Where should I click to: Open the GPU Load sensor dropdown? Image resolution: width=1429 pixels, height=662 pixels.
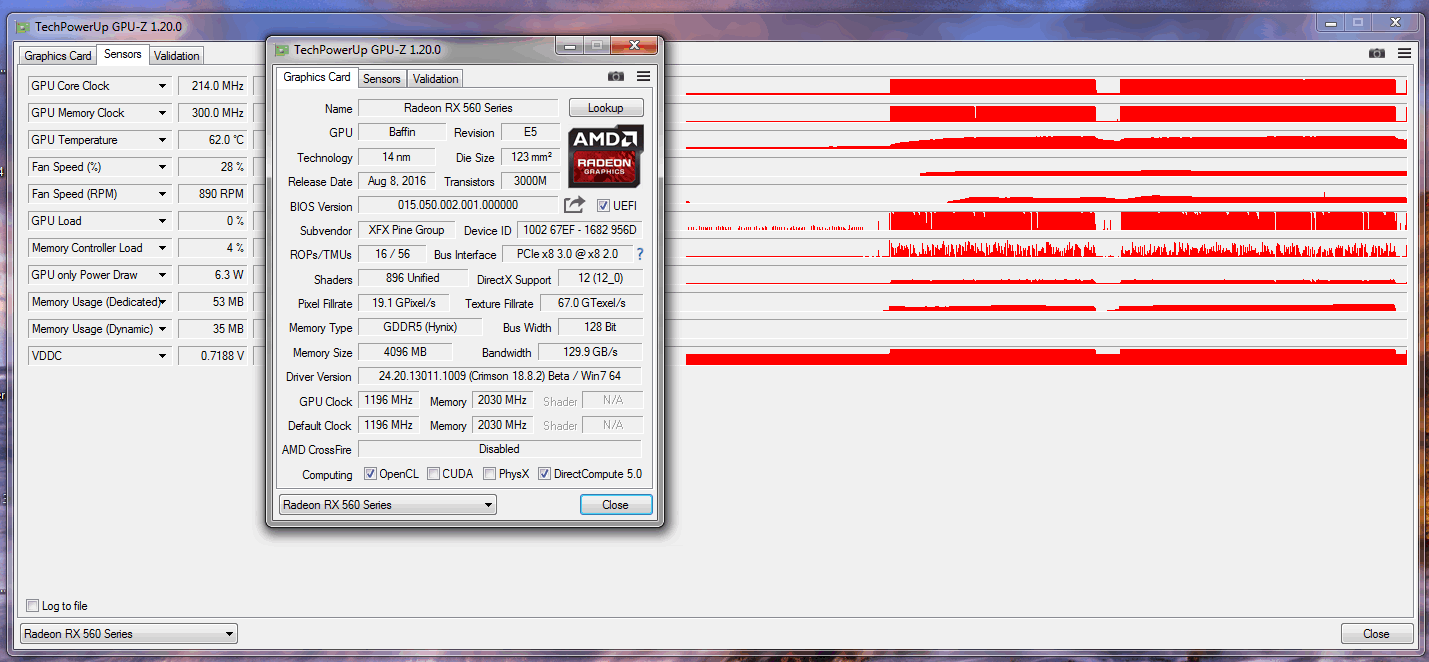point(162,221)
